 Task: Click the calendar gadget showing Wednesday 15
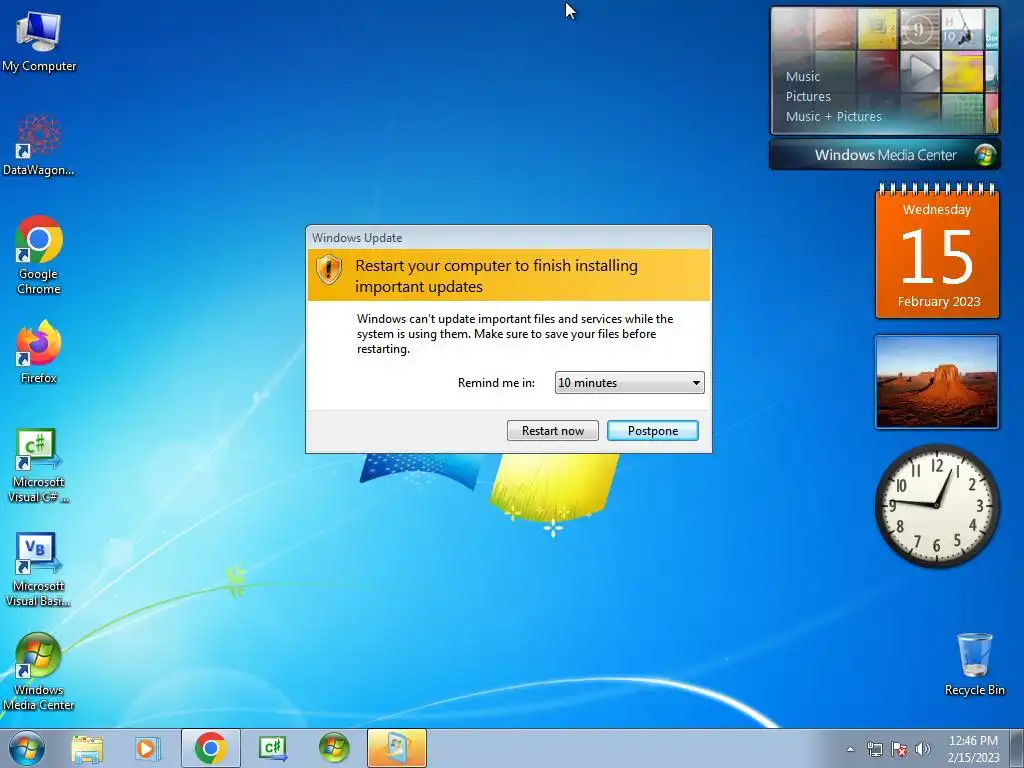[x=937, y=252]
